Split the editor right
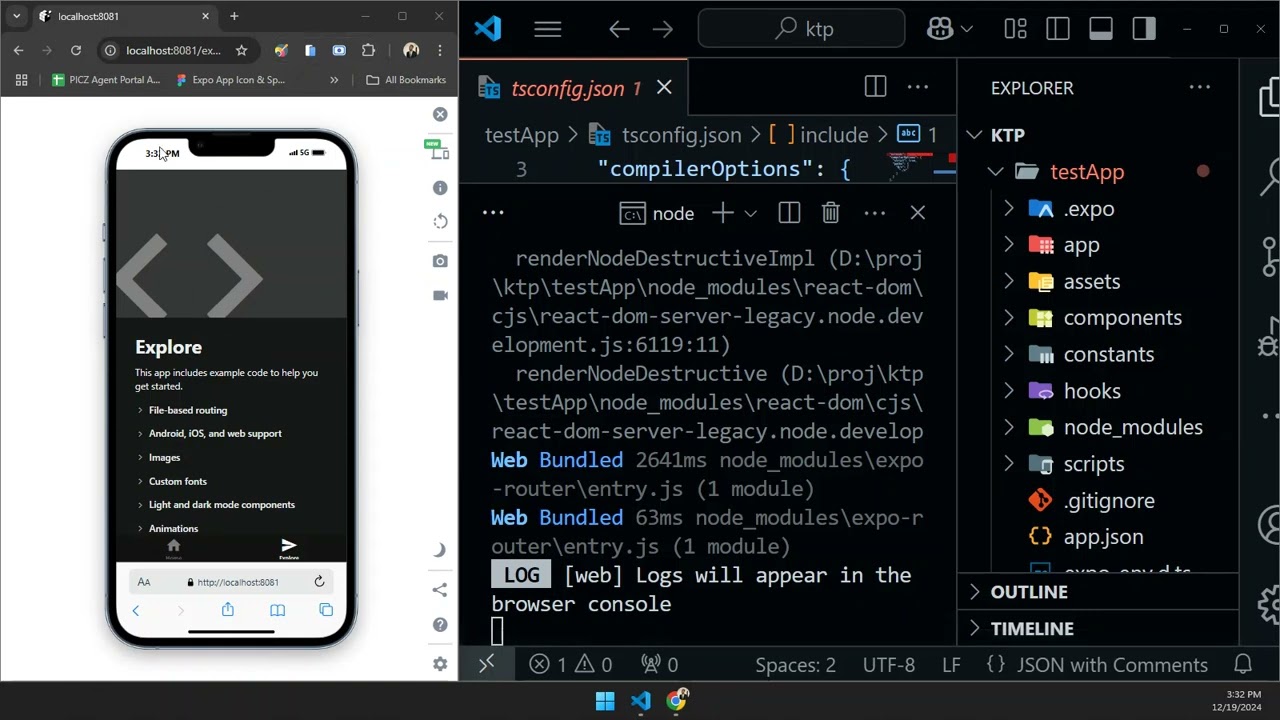Image resolution: width=1280 pixels, height=720 pixels. click(x=875, y=88)
